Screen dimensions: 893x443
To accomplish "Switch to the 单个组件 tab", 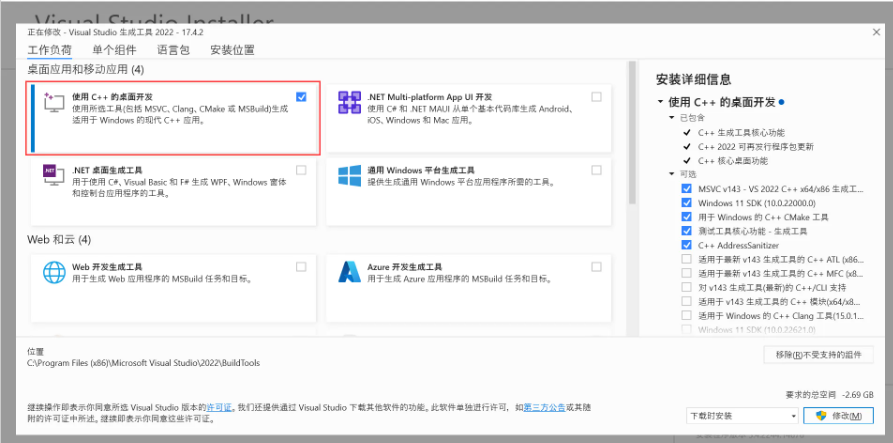I will pyautogui.click(x=114, y=50).
